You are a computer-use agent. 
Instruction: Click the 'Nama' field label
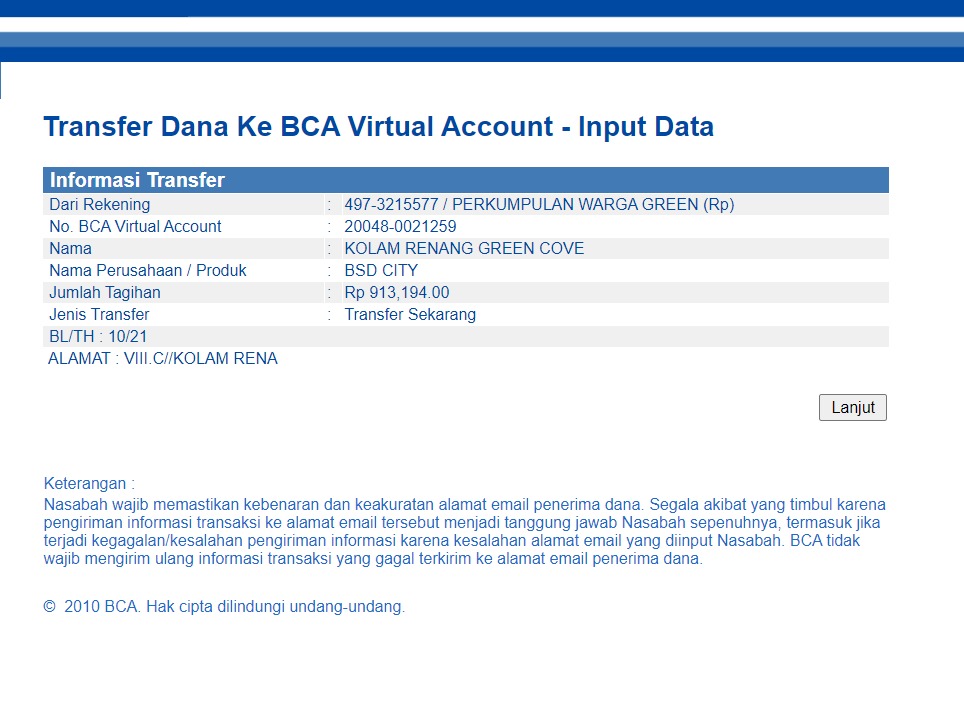coord(70,249)
